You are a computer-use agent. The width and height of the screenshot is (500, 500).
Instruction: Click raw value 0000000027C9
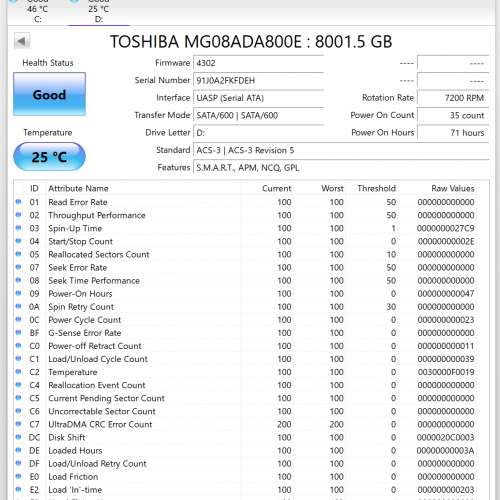coord(446,228)
